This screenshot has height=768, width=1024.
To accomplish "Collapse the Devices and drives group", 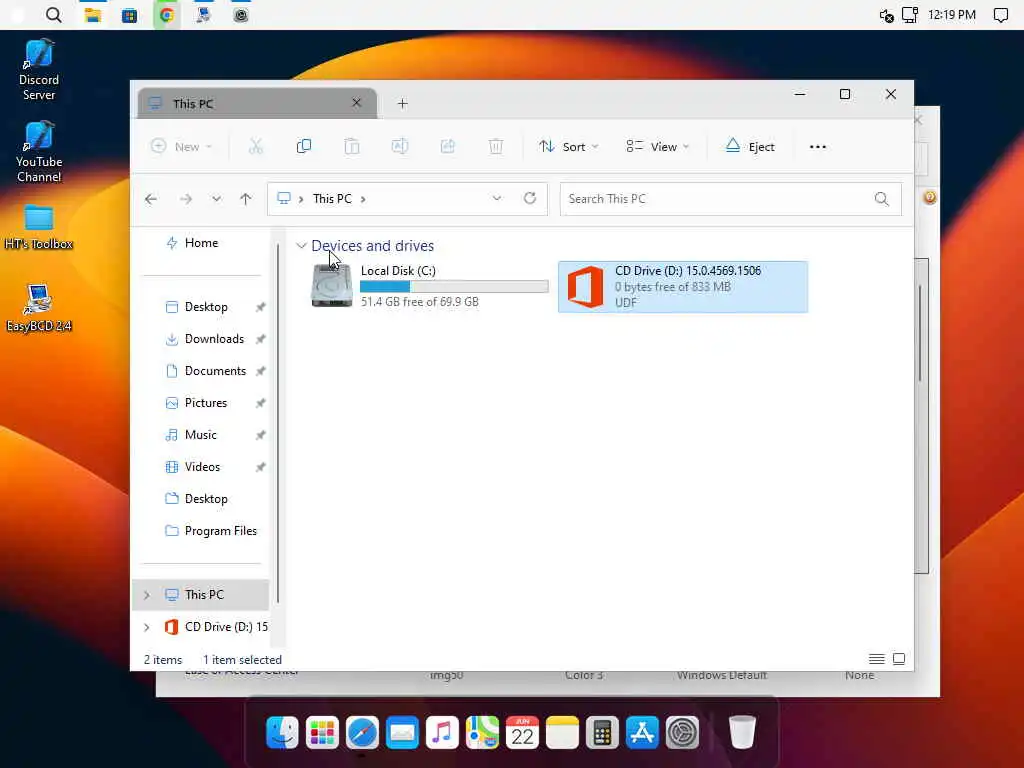I will [301, 246].
